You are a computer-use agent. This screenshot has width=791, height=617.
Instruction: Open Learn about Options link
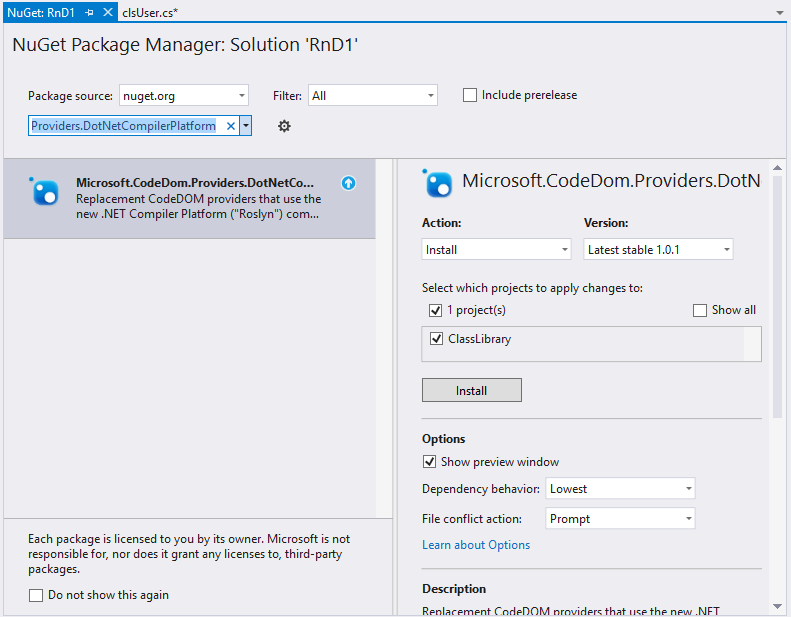[x=476, y=545]
